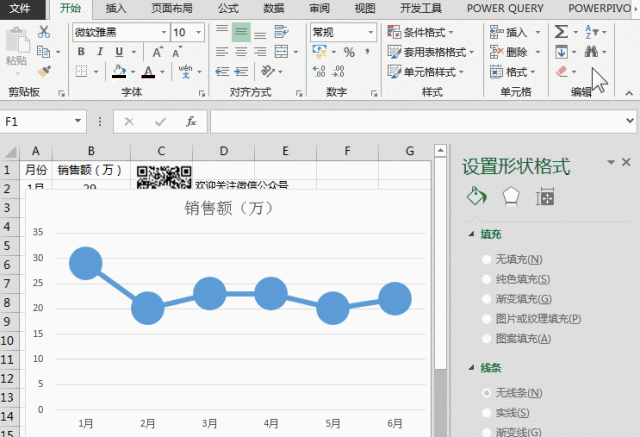Align text left

(x=222, y=52)
